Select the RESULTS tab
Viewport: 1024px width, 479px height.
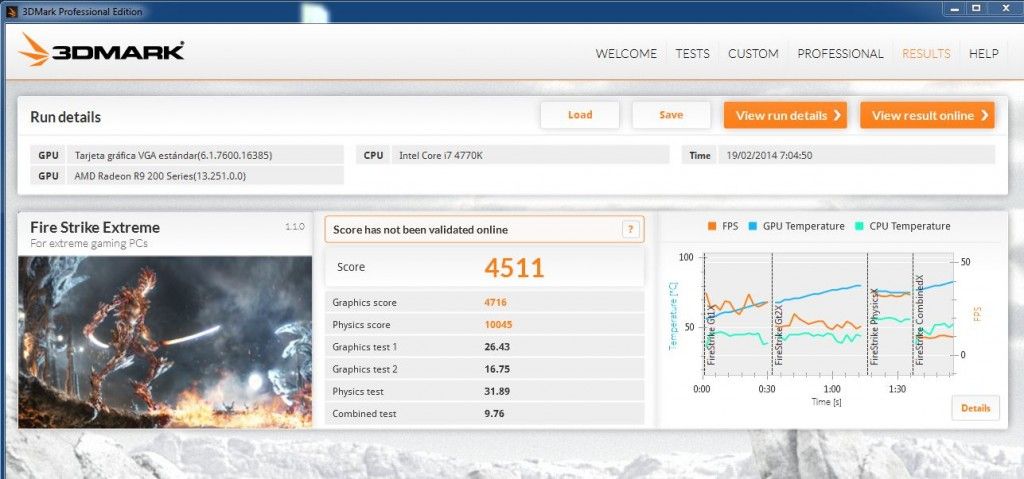pyautogui.click(x=926, y=54)
